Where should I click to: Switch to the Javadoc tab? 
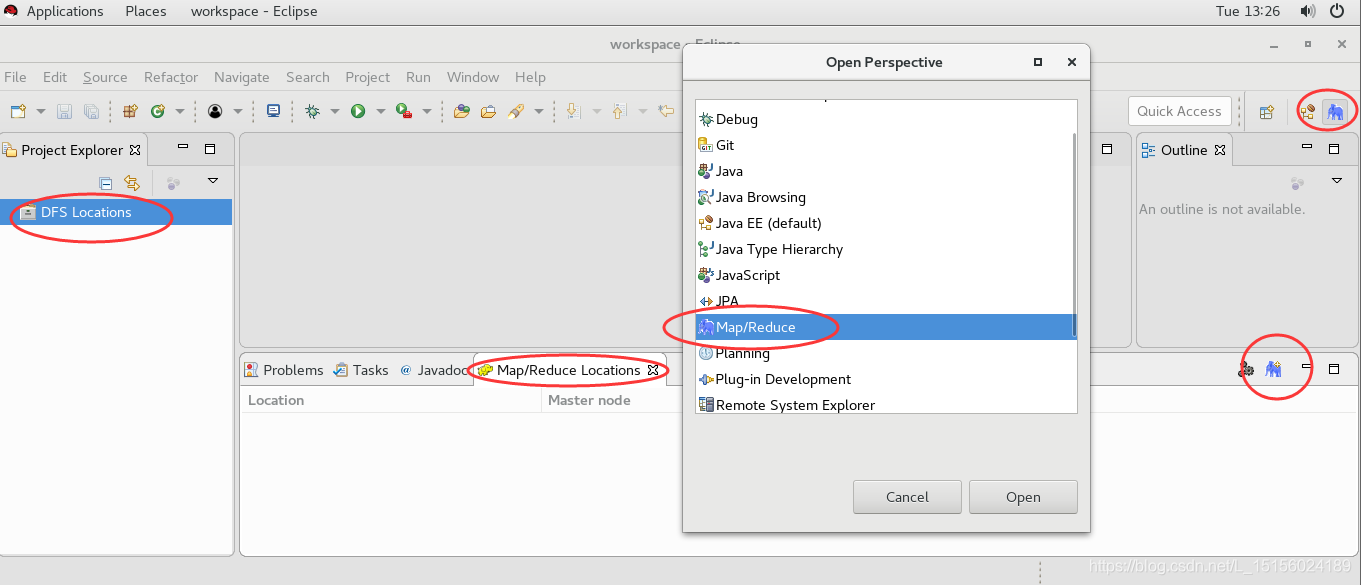[435, 370]
